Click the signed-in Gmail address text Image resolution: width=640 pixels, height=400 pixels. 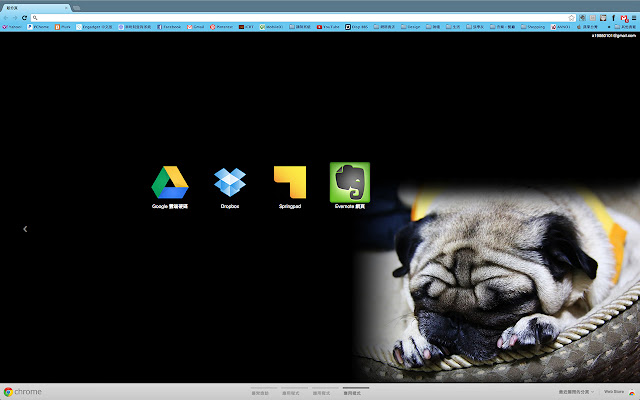[x=613, y=36]
